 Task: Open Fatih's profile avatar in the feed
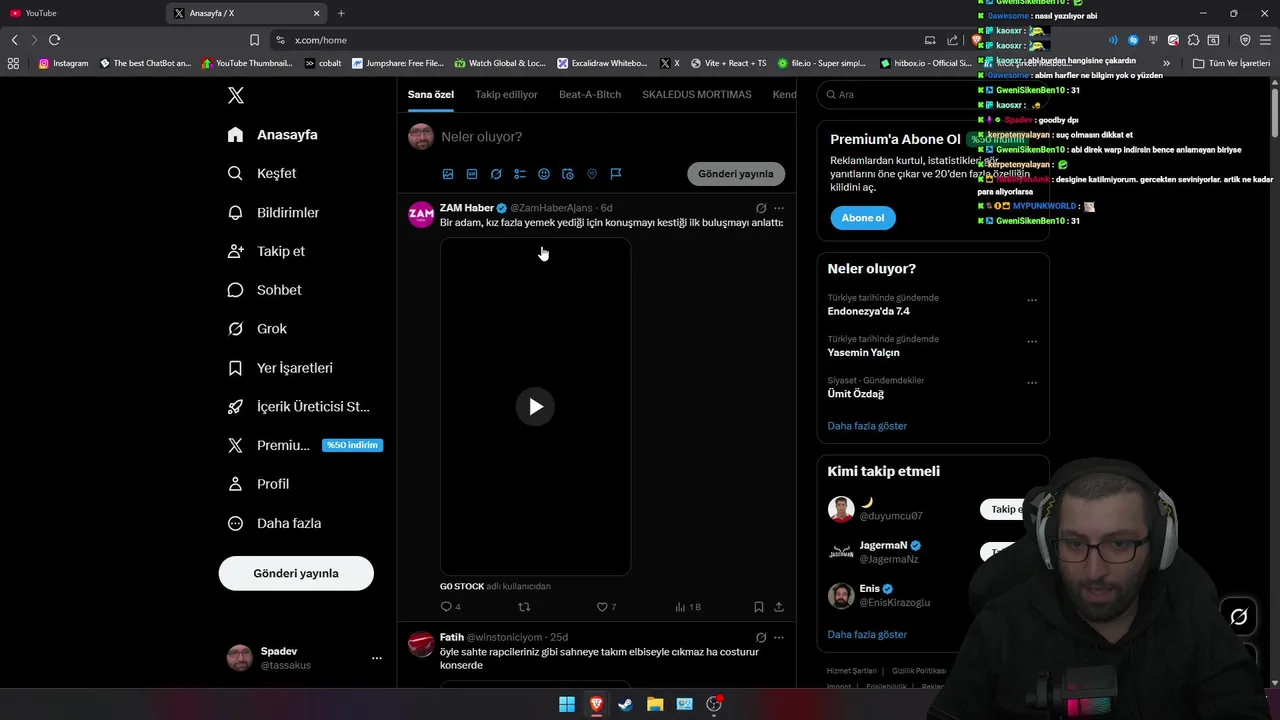pos(421,644)
